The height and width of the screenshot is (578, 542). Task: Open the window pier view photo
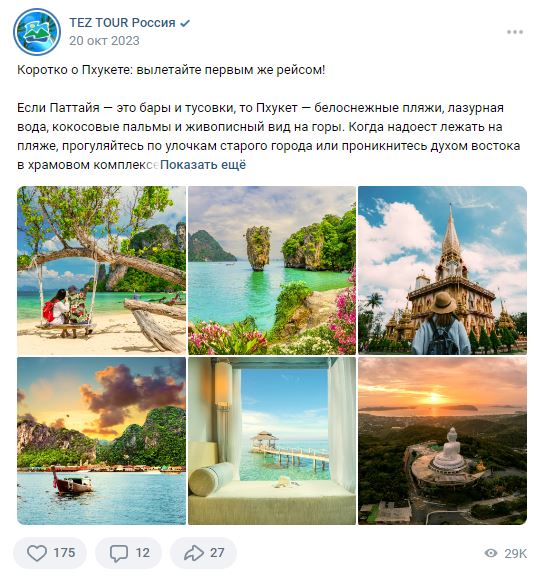[272, 441]
